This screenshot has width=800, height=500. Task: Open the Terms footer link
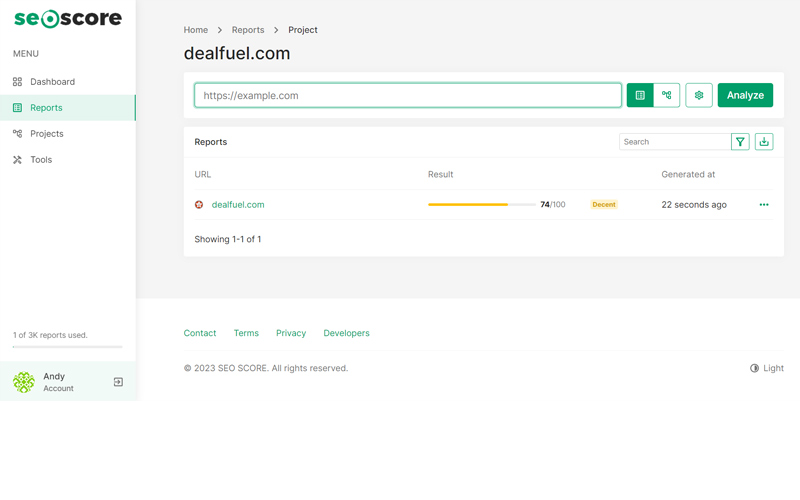click(x=246, y=333)
